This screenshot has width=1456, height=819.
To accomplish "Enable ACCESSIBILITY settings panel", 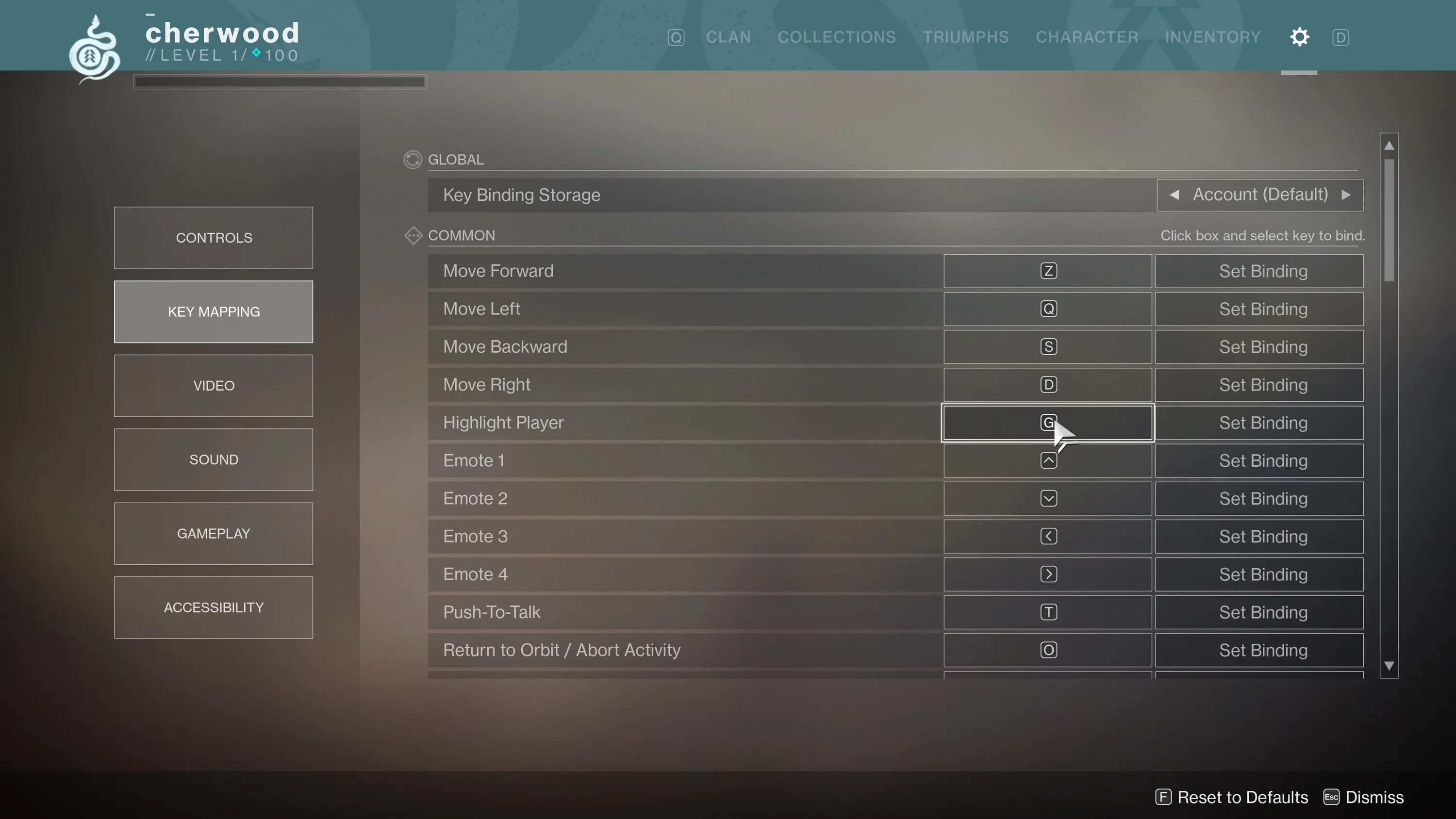I will [x=213, y=607].
